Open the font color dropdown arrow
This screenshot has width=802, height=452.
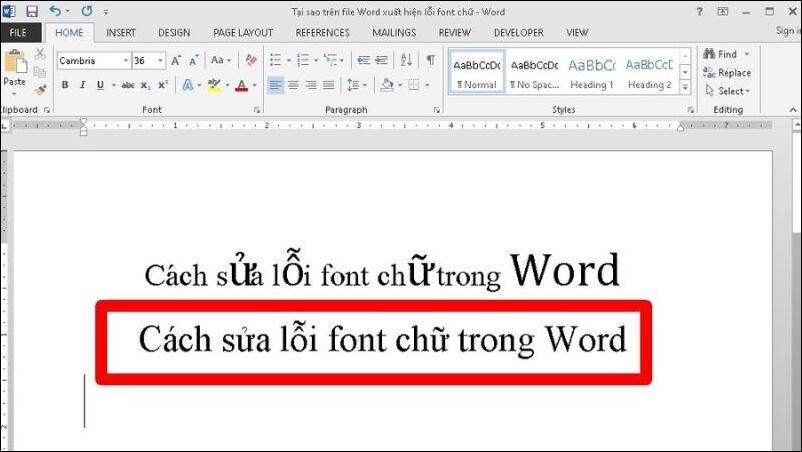pos(254,85)
